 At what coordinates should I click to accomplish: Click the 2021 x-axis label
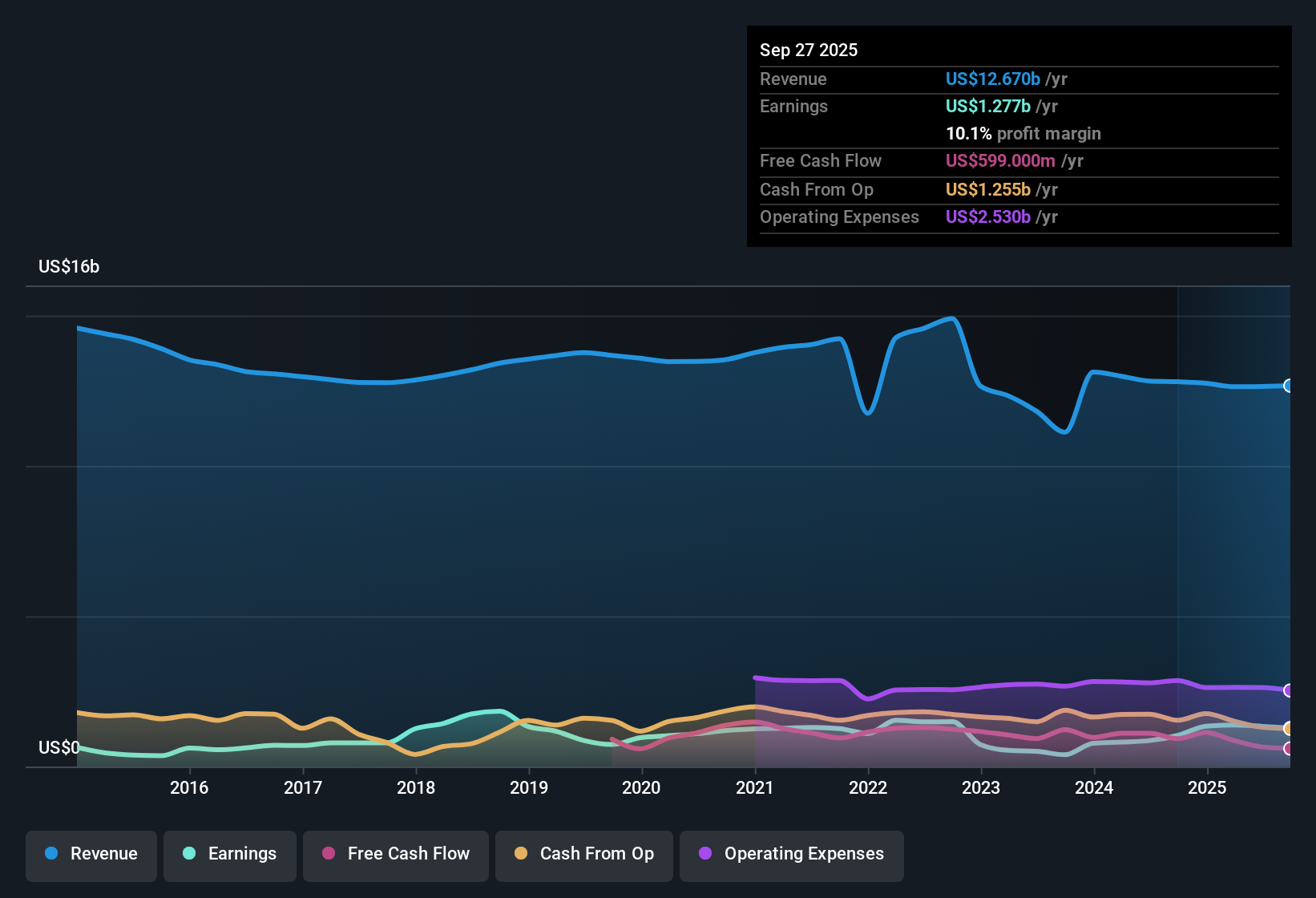(755, 788)
